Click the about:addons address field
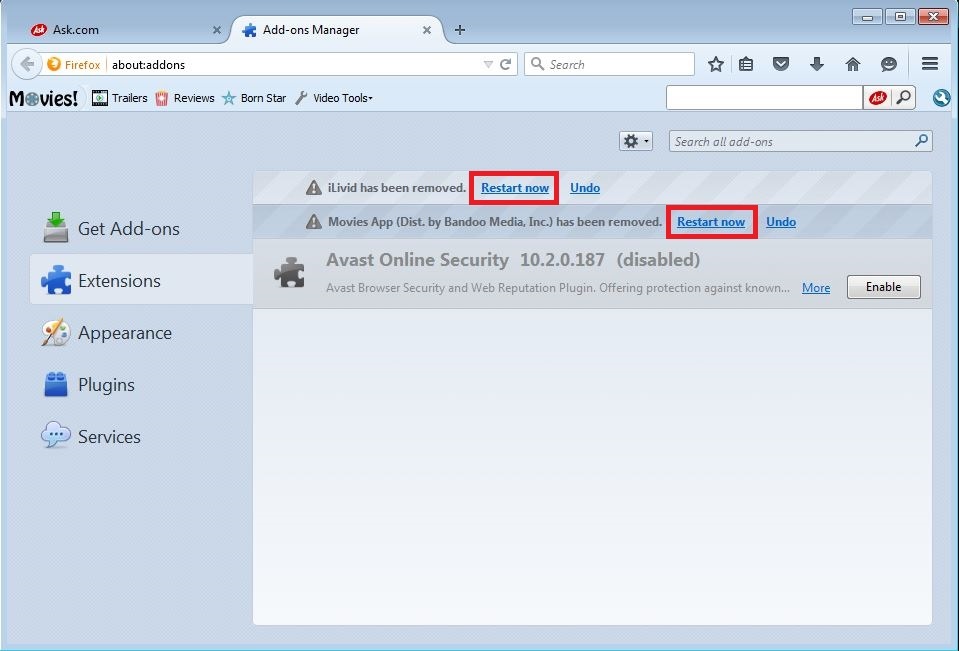Viewport: 959px width, 651px height. point(295,64)
